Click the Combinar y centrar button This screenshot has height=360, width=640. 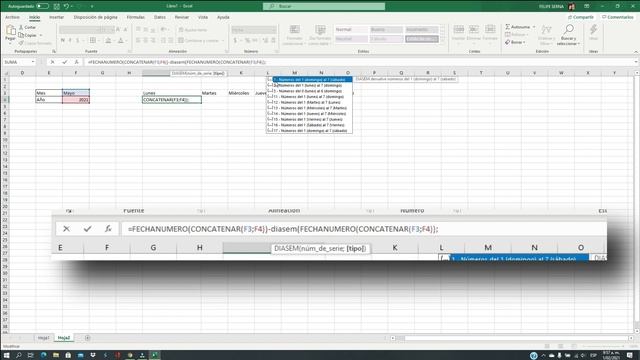[x=199, y=40]
